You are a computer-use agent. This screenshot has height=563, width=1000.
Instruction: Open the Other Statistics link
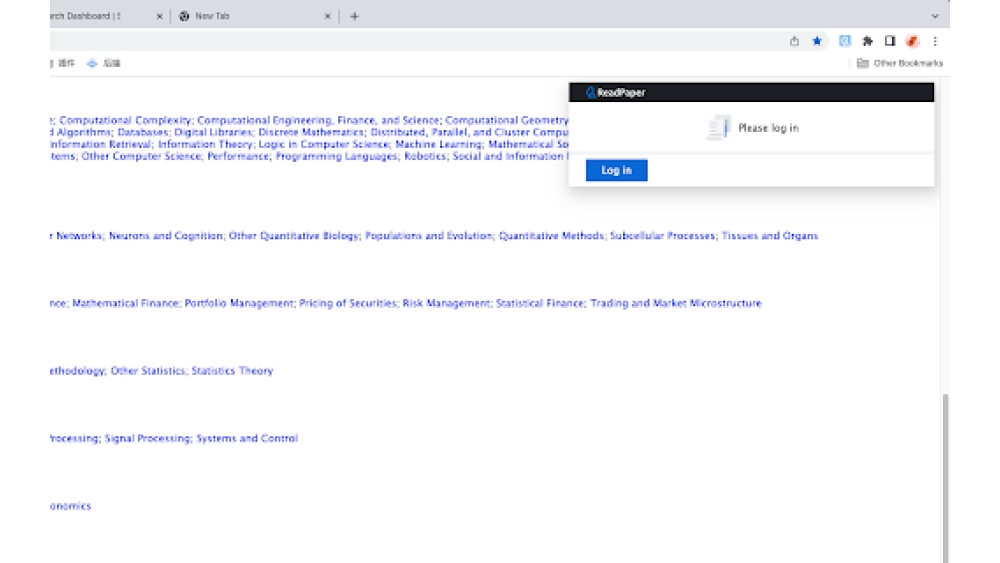[148, 371]
